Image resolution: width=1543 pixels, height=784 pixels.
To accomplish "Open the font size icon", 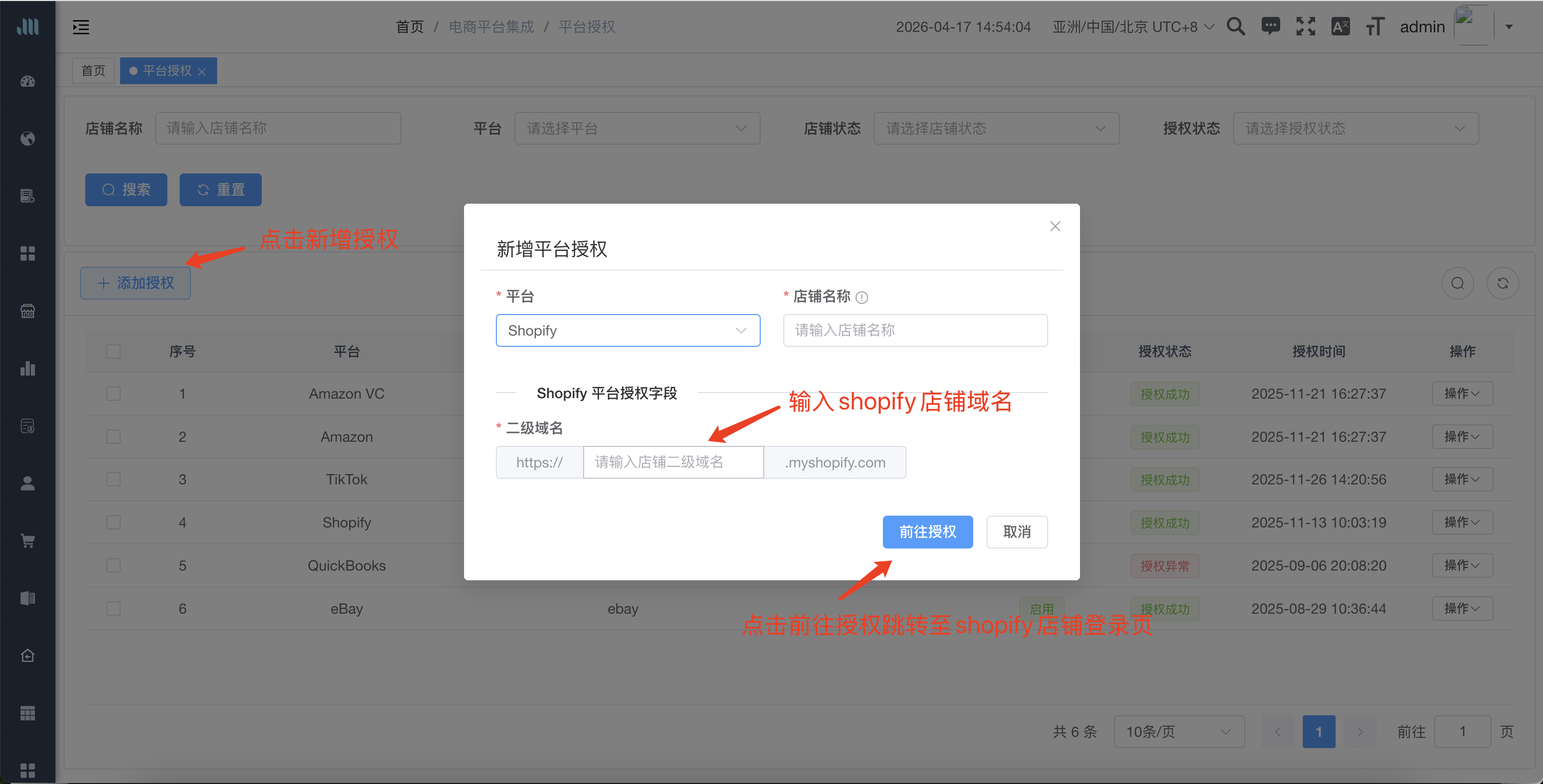I will (x=1375, y=26).
